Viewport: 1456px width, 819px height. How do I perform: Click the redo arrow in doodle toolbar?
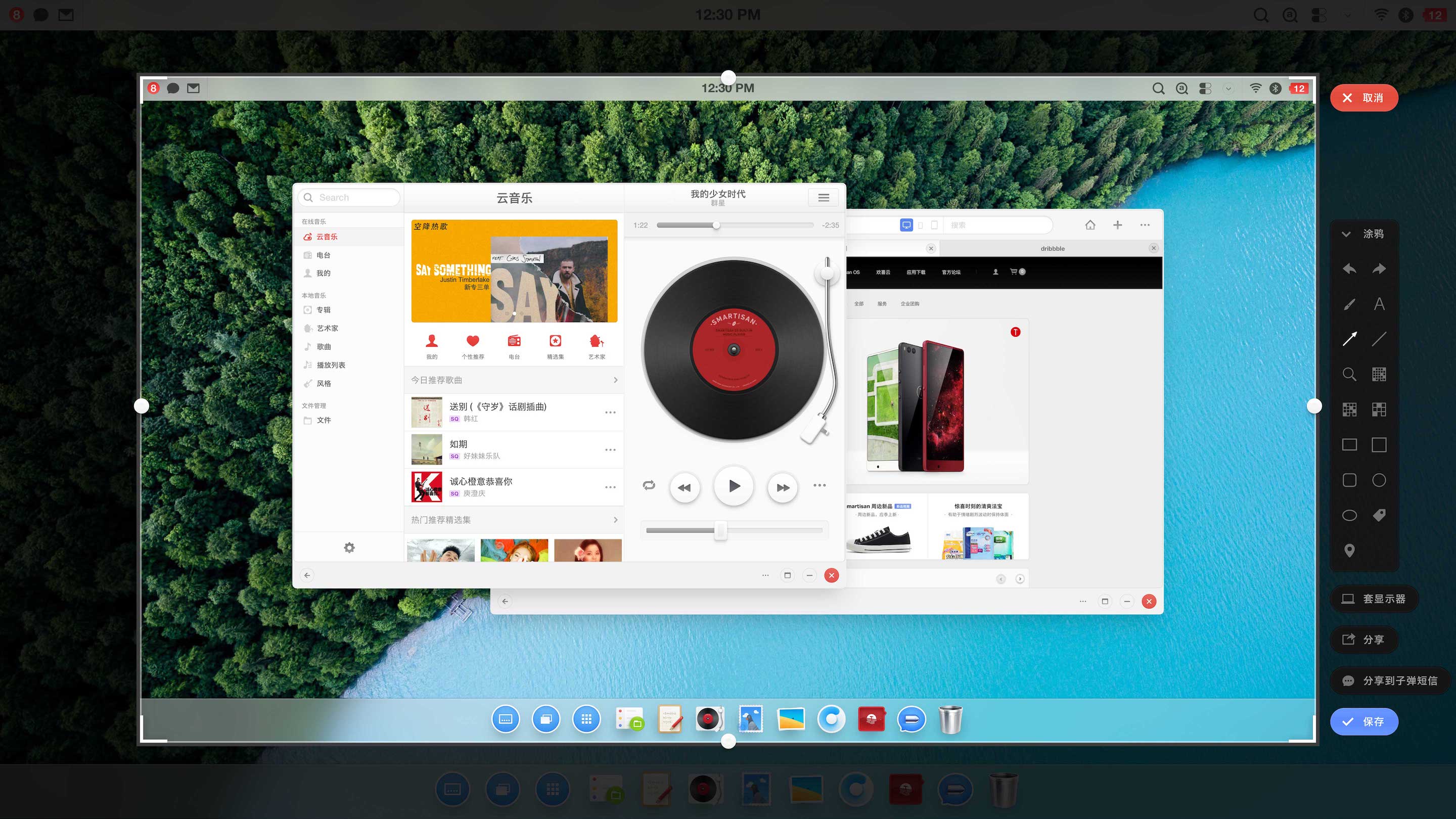(x=1379, y=269)
